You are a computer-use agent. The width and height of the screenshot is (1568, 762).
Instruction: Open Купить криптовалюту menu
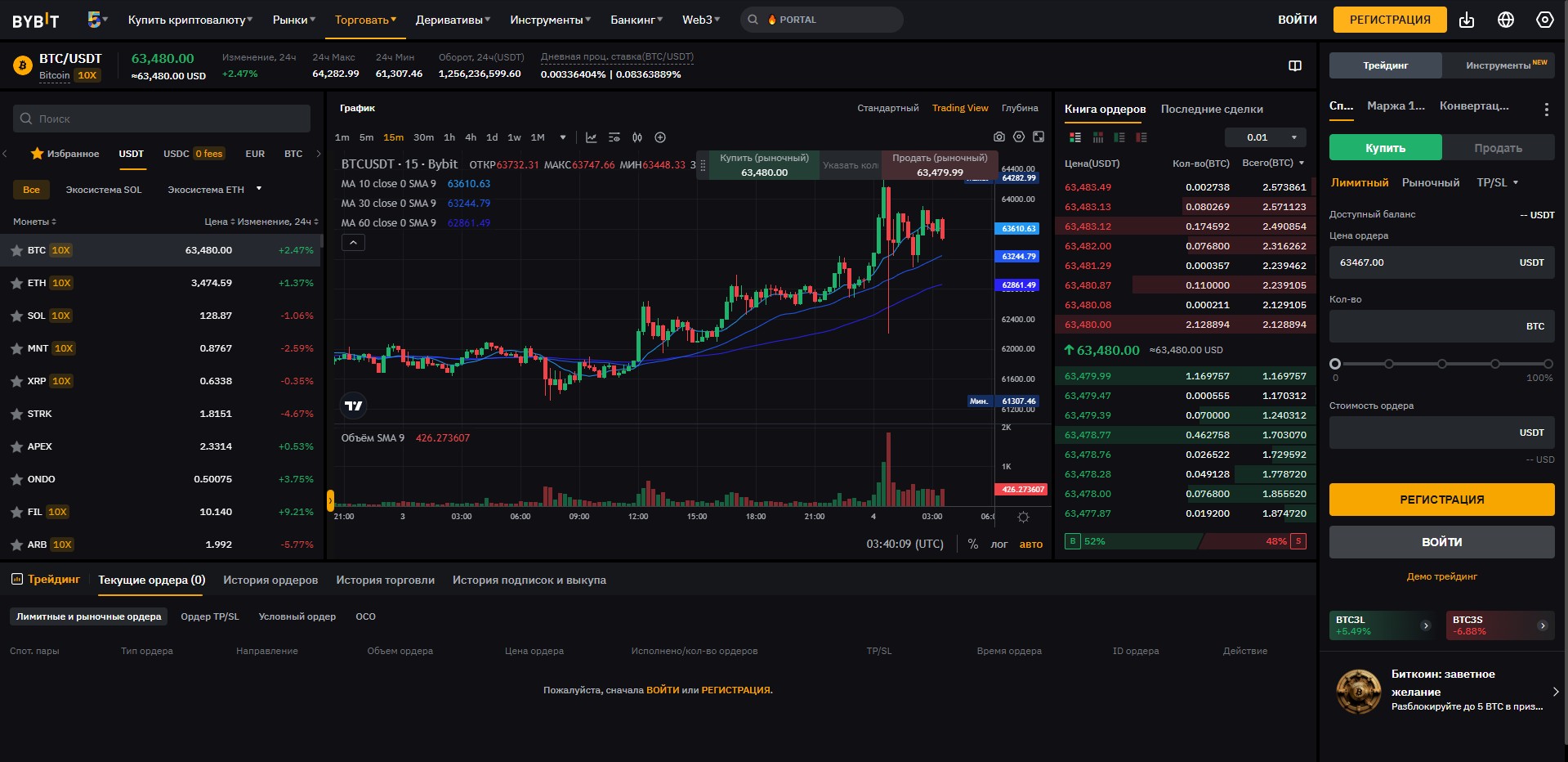[190, 20]
